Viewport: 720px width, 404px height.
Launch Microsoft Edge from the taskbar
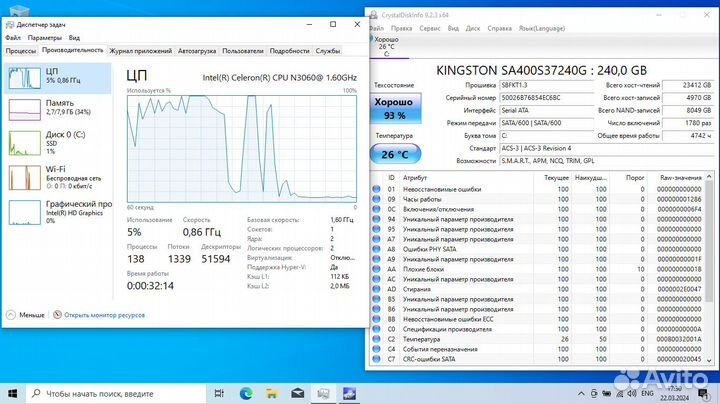(246, 393)
